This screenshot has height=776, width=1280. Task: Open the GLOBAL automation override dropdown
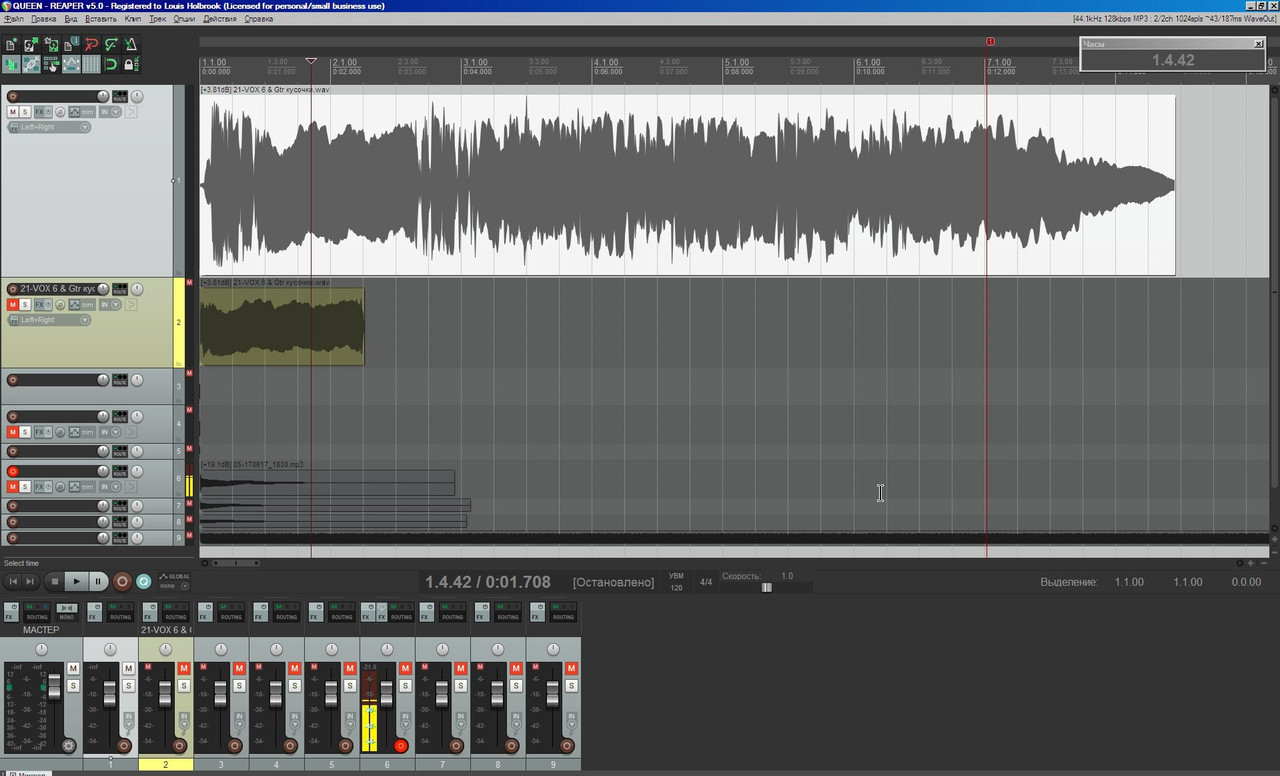pos(174,581)
